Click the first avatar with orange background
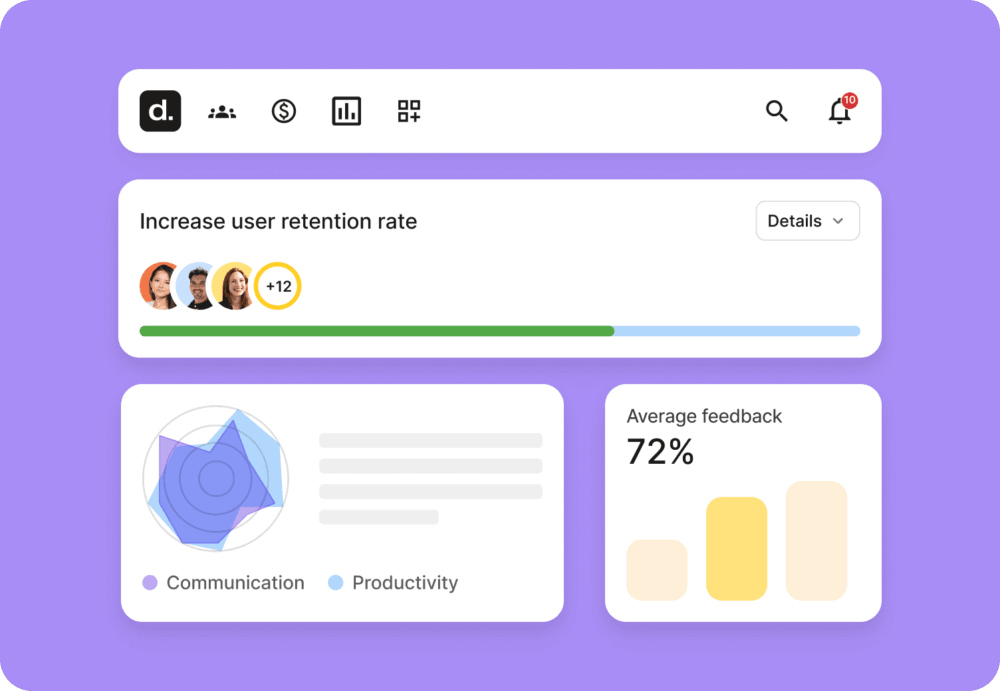This screenshot has height=691, width=1000. pos(160,287)
